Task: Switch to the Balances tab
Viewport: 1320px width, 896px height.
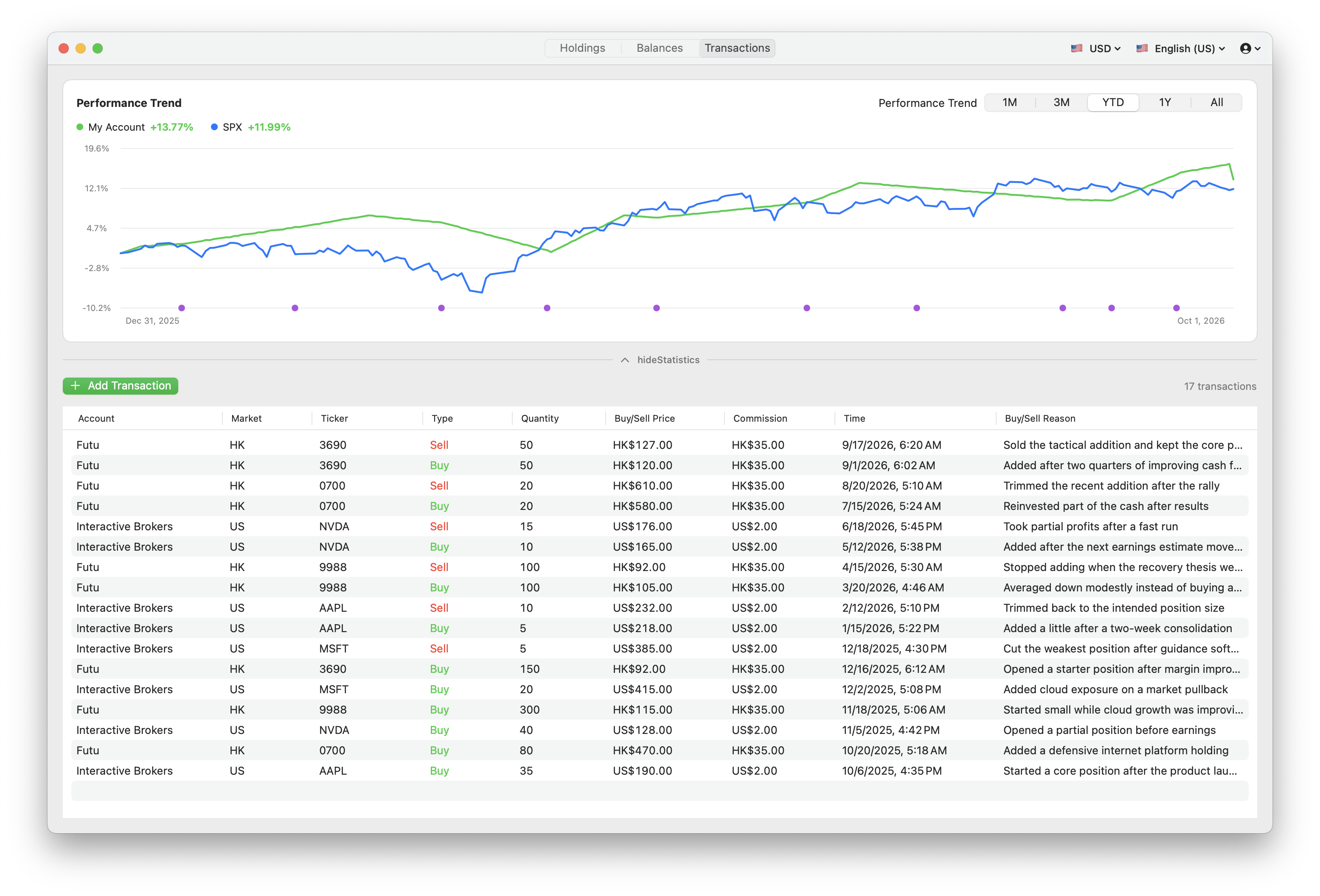Action: pyautogui.click(x=660, y=48)
